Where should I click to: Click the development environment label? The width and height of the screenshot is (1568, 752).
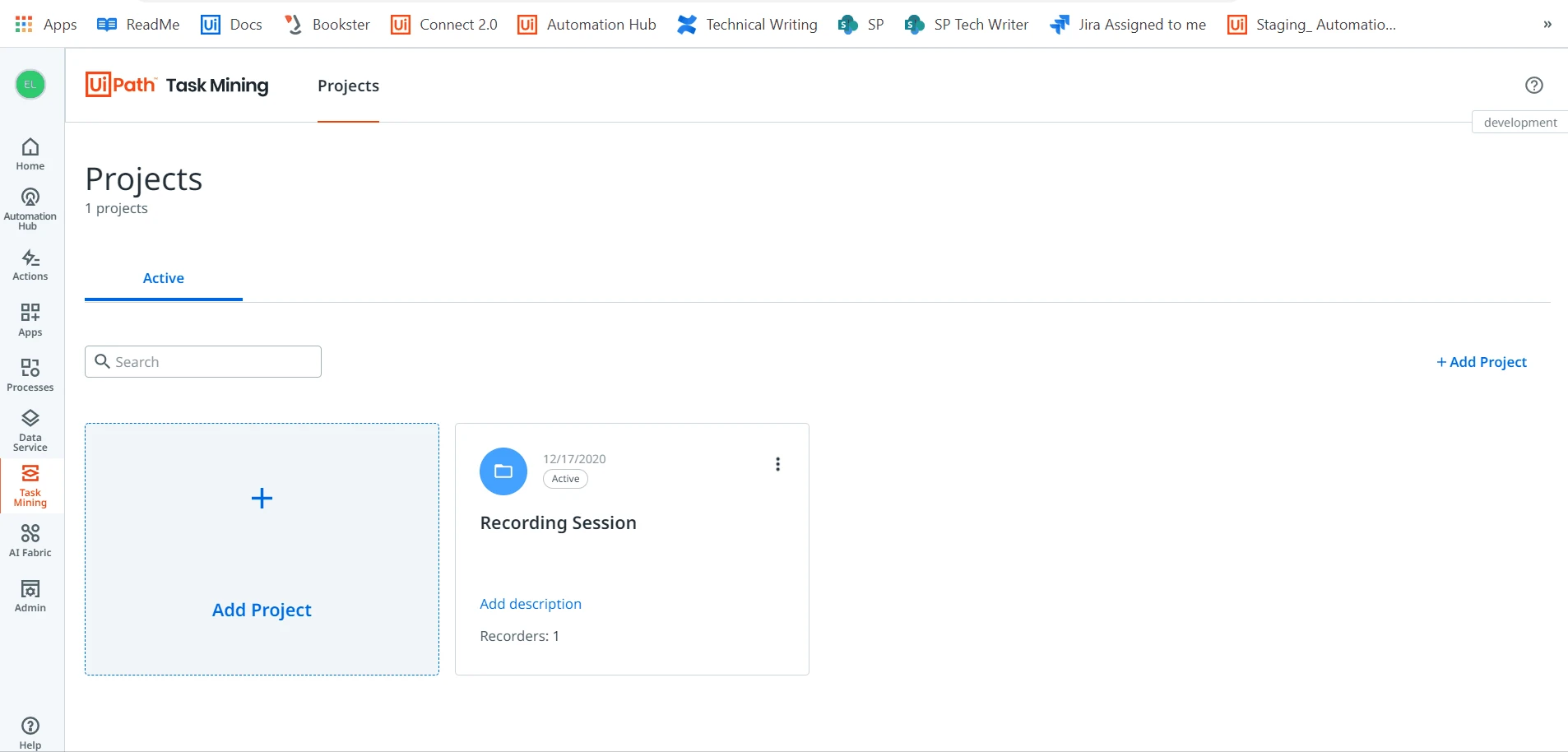pos(1519,122)
